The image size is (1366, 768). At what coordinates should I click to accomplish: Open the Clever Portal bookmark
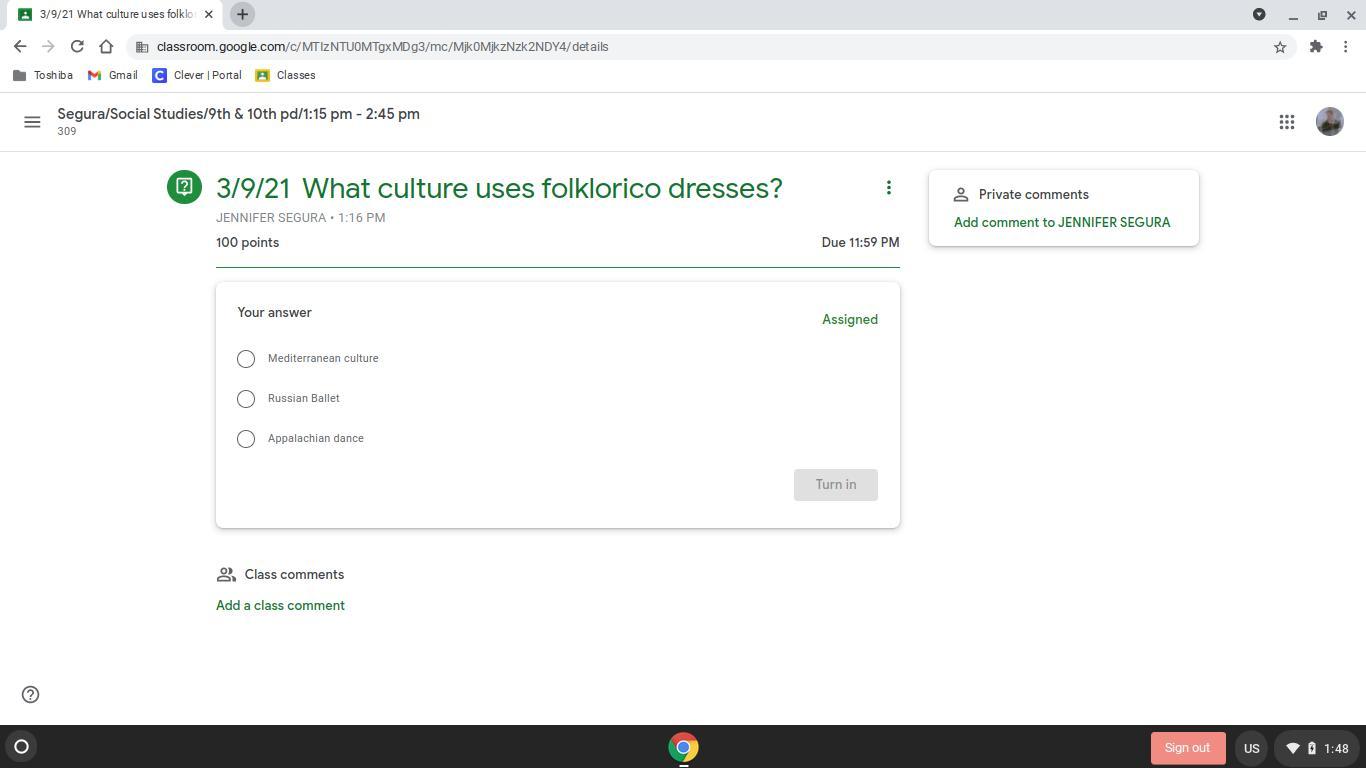[197, 75]
